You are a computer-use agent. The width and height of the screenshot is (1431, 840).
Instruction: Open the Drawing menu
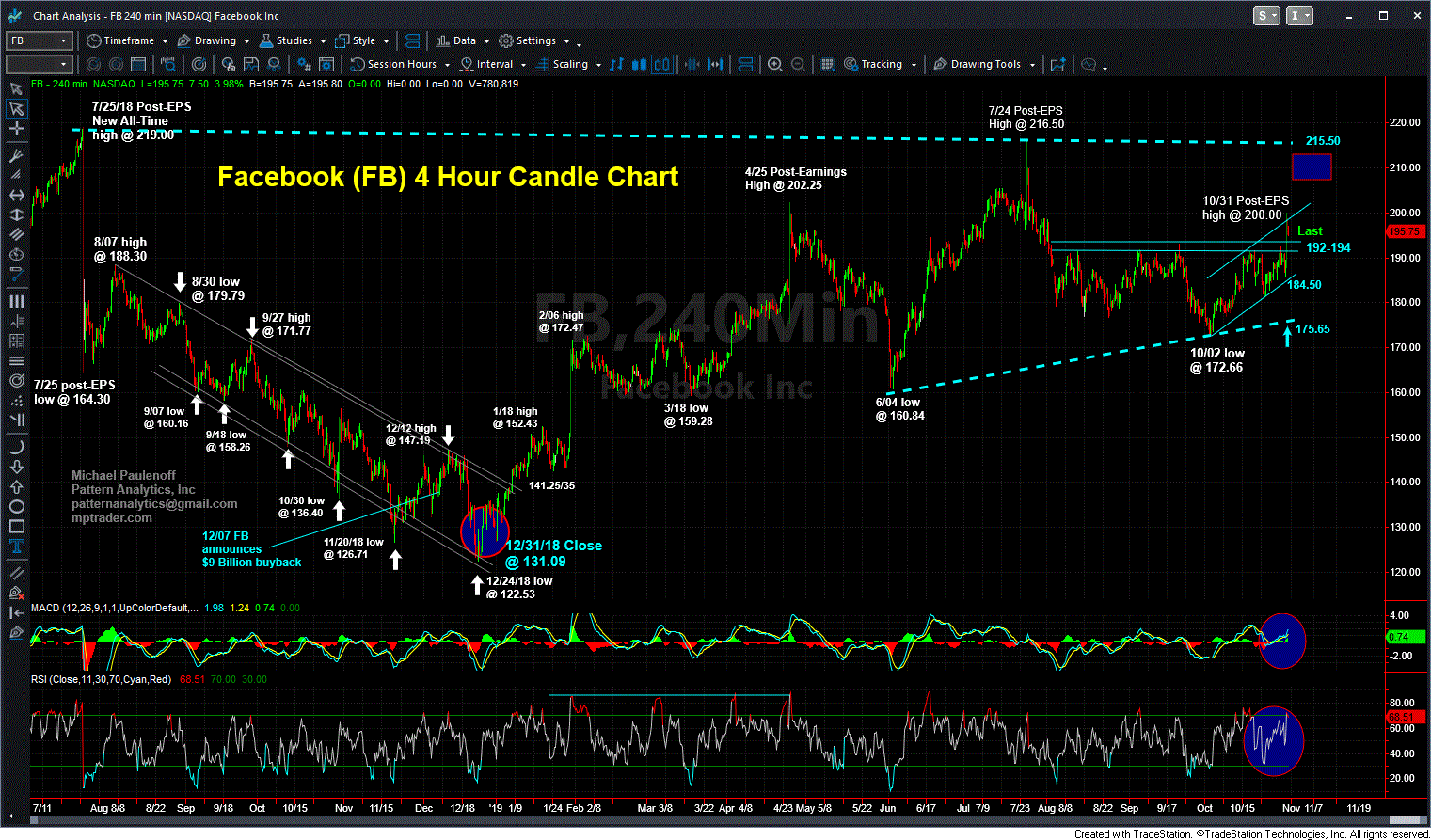pyautogui.click(x=207, y=40)
